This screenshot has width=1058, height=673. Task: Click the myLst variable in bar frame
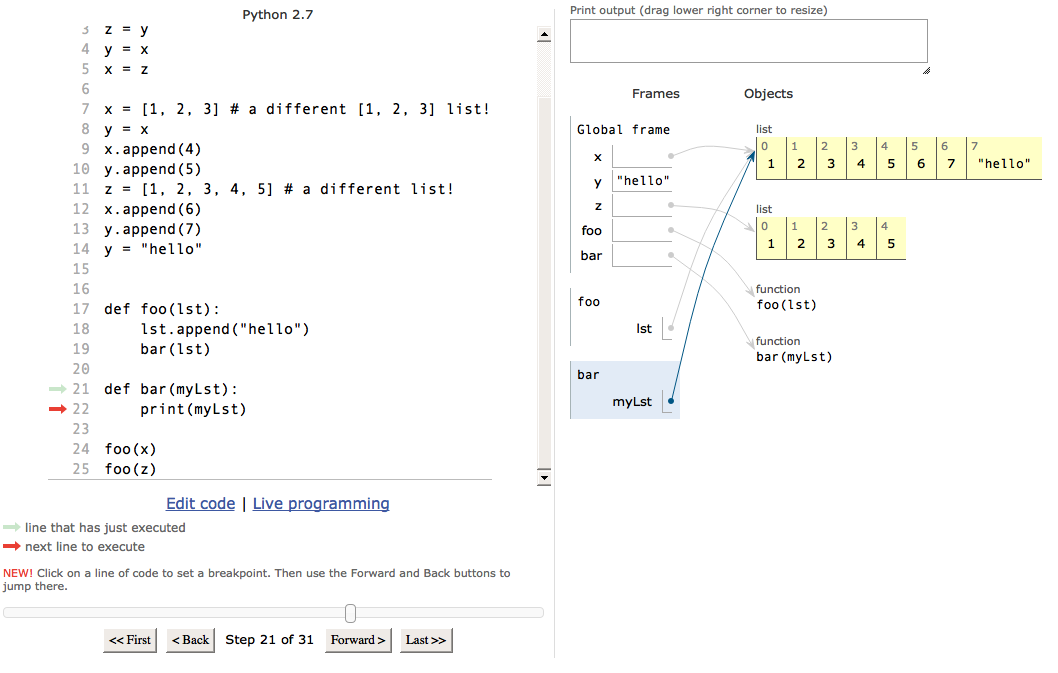pyautogui.click(x=632, y=402)
